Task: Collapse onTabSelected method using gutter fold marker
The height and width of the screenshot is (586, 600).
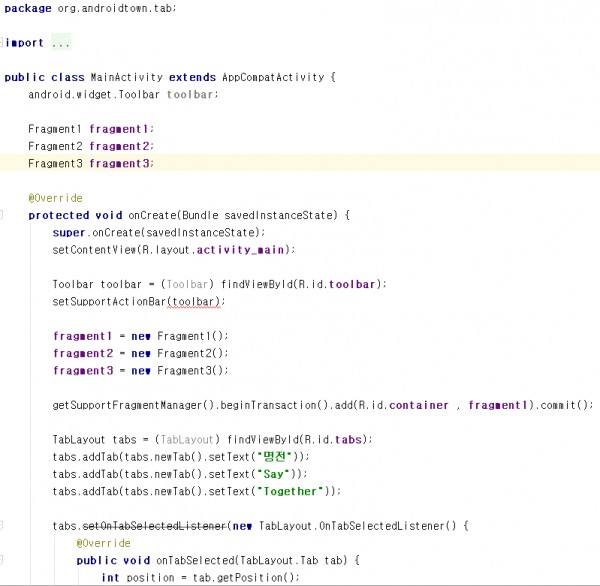Action: click(x=1, y=560)
